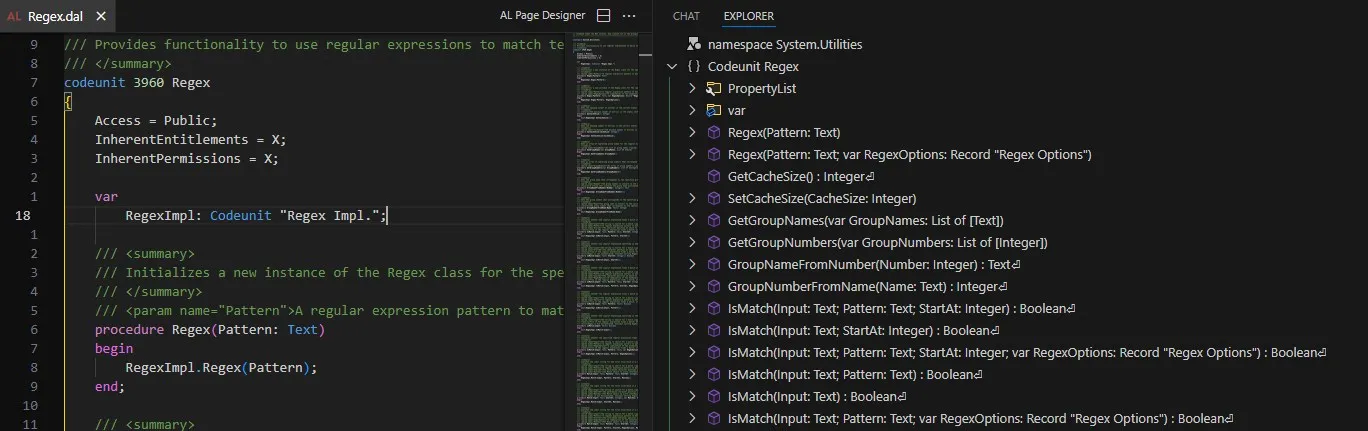Click the GroupNameFromNumber cube icon
Image resolution: width=1368 pixels, height=431 pixels.
(x=713, y=264)
